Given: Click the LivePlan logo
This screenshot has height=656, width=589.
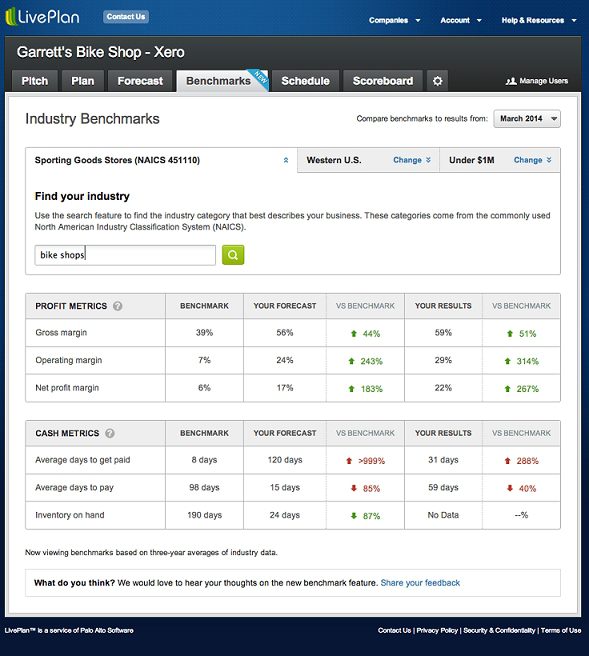Looking at the screenshot, I should coord(43,17).
